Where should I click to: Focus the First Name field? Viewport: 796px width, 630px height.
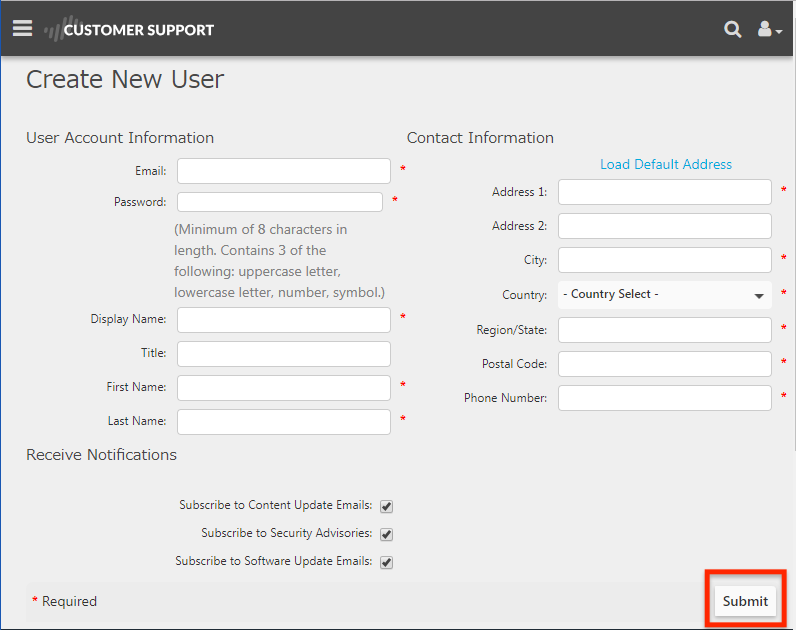click(284, 388)
